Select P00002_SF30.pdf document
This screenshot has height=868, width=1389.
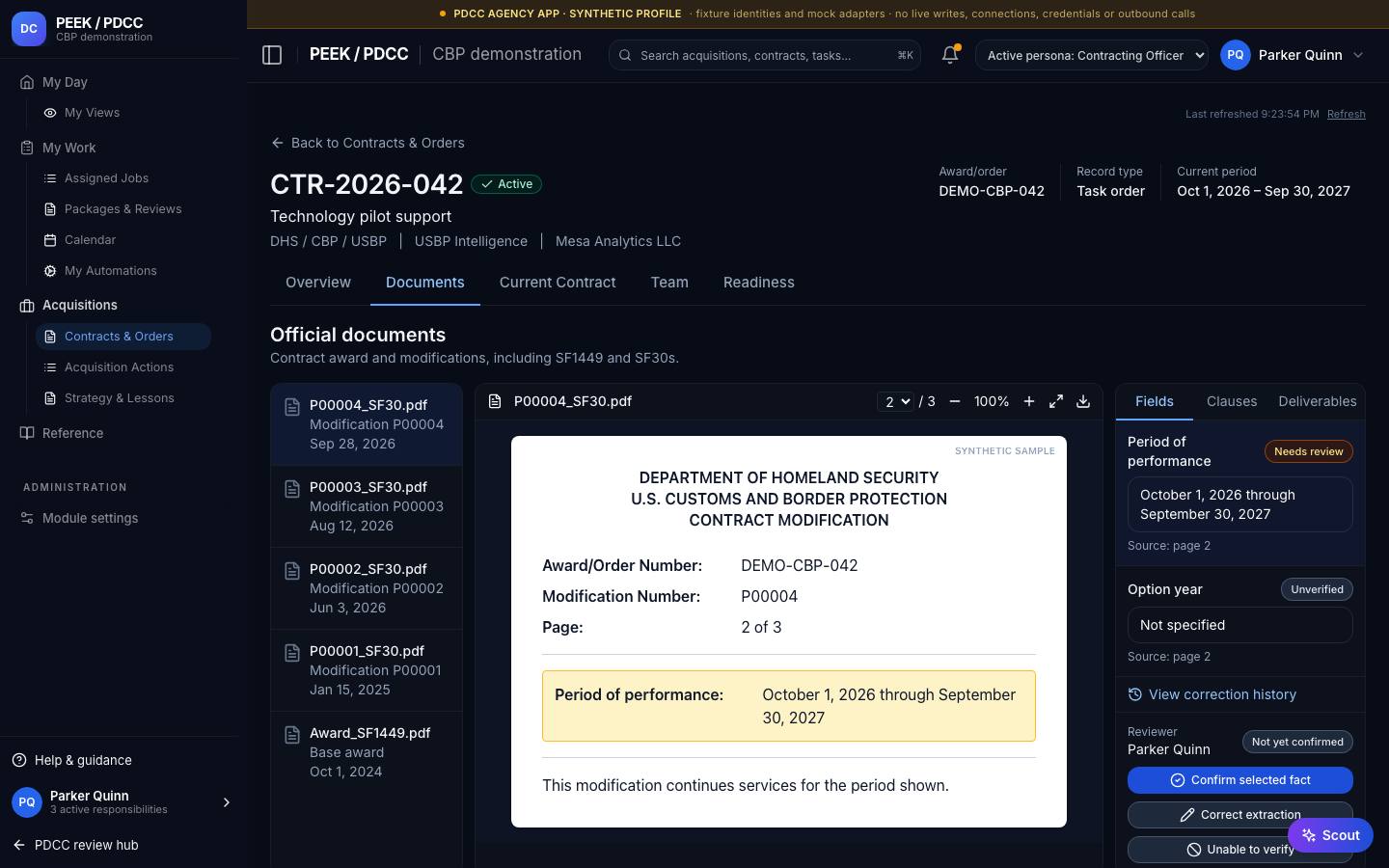click(367, 588)
